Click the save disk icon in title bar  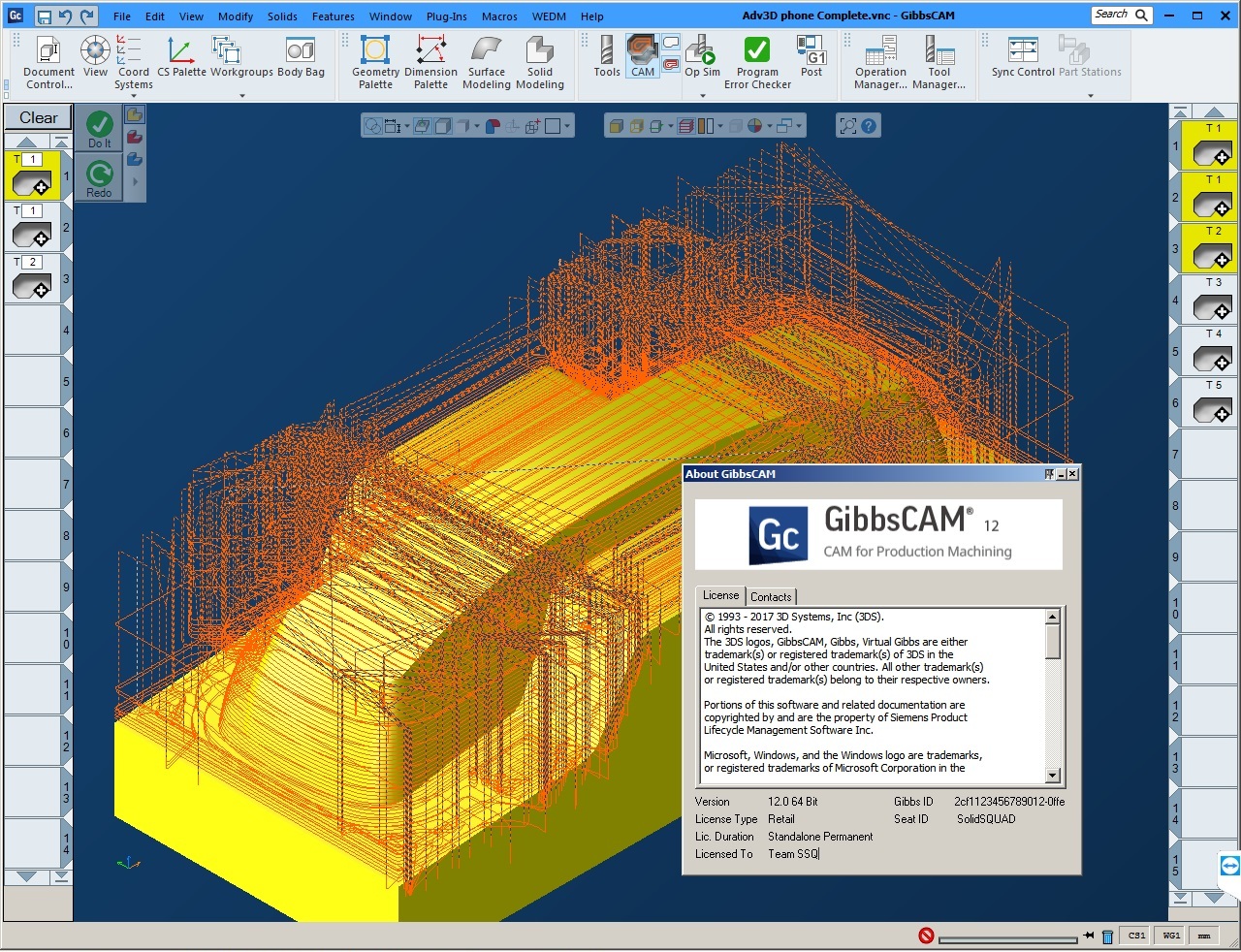pos(44,16)
